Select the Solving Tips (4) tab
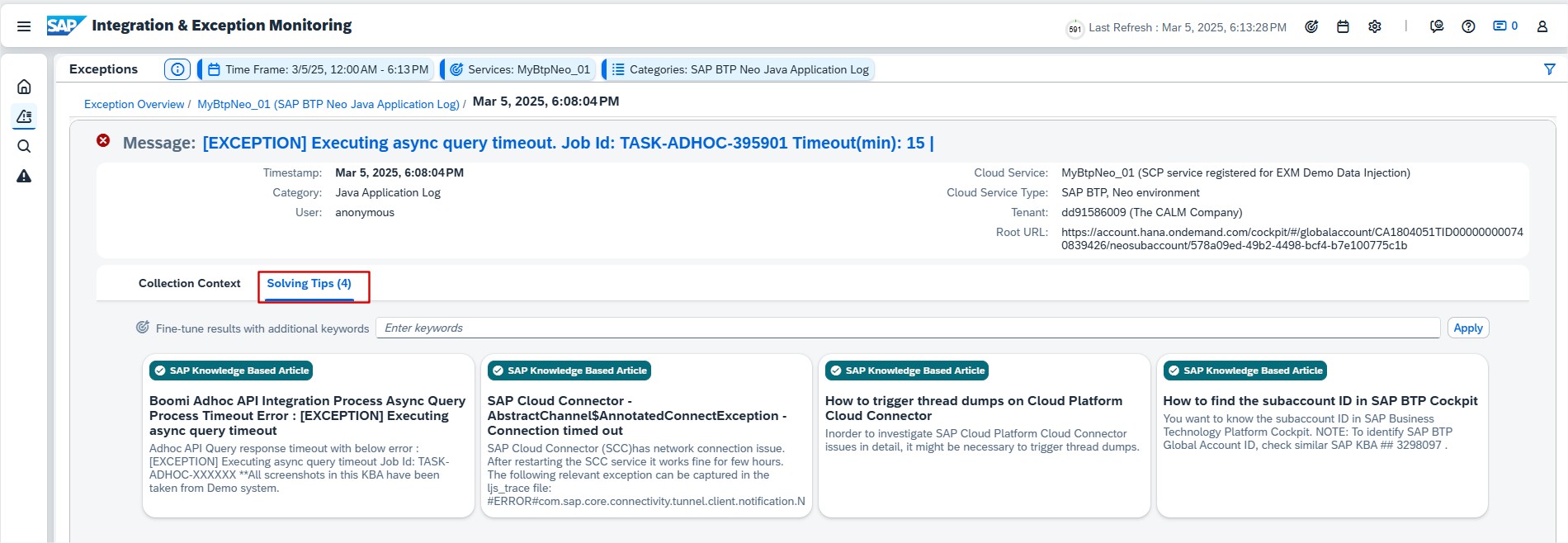Viewport: 1568px width, 543px height. point(309,283)
